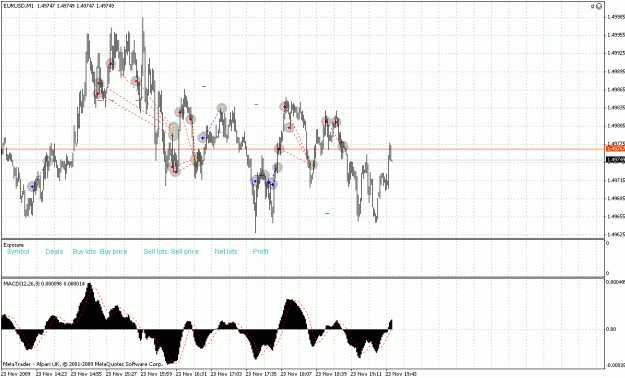Click the 23 Nov 17:03 time label

point(226,374)
